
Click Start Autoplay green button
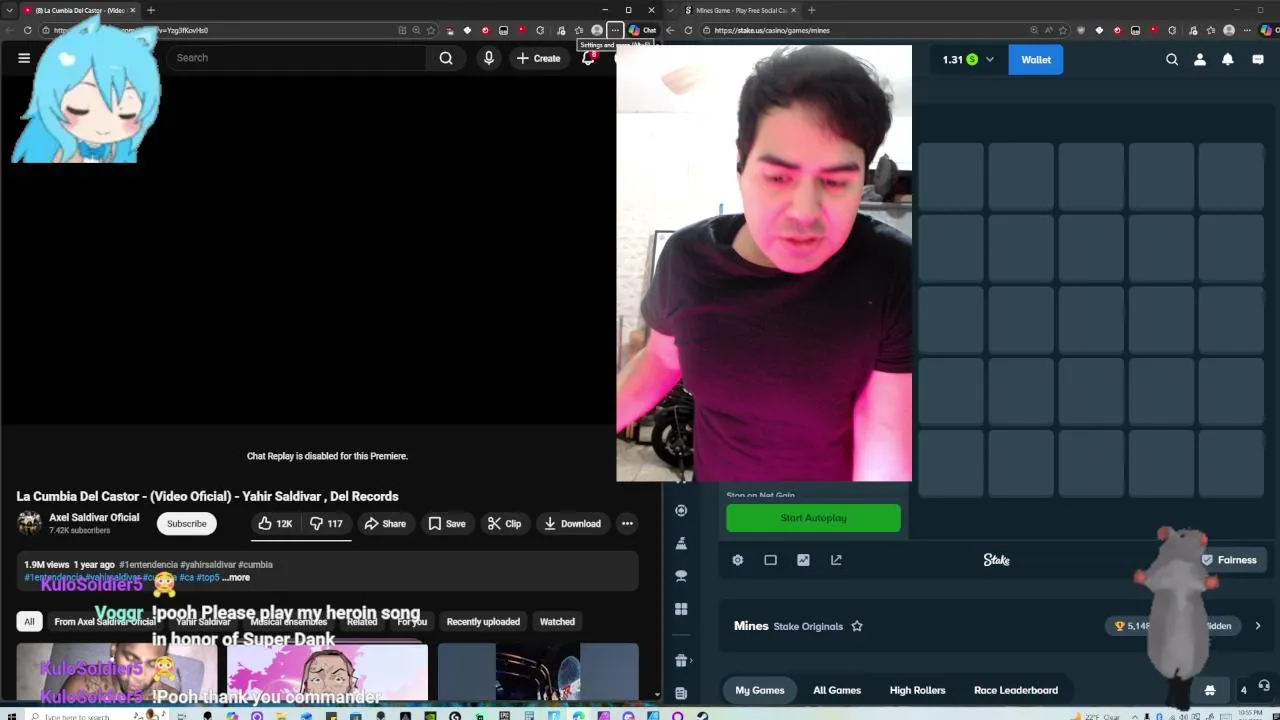coord(813,518)
